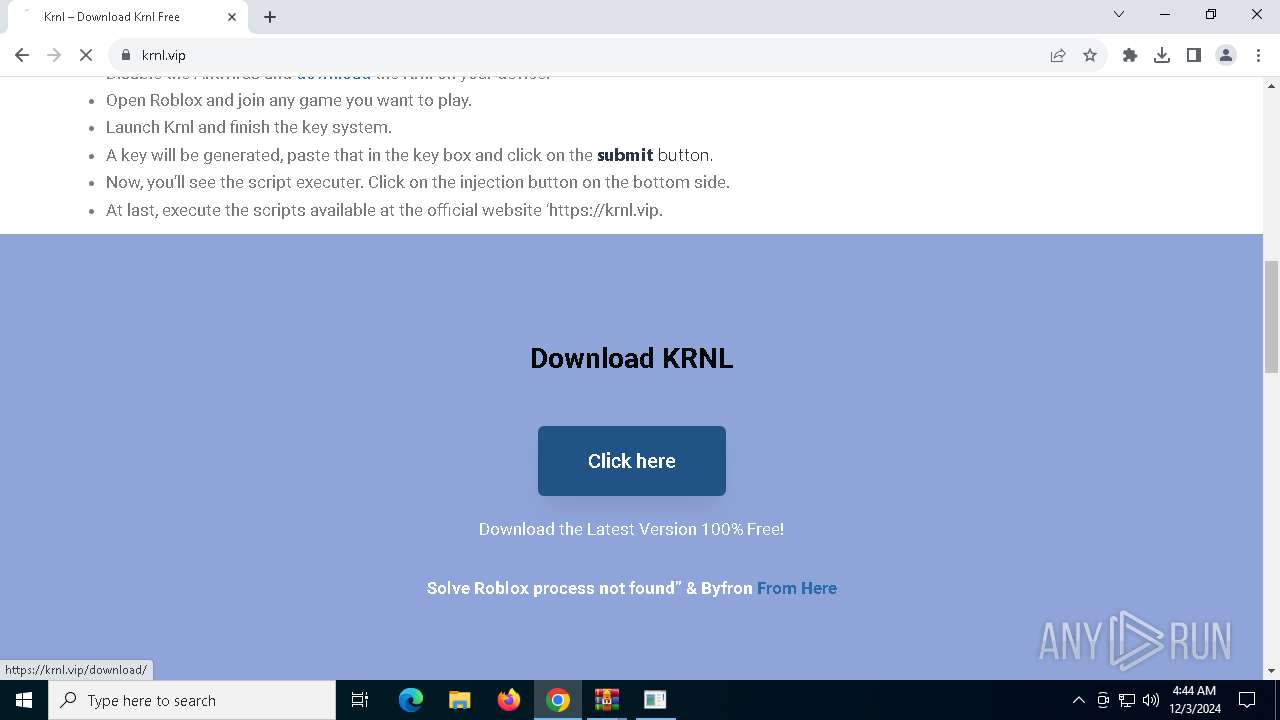Expand the tab search dropdown
Image resolution: width=1280 pixels, height=720 pixels.
pos(1119,14)
